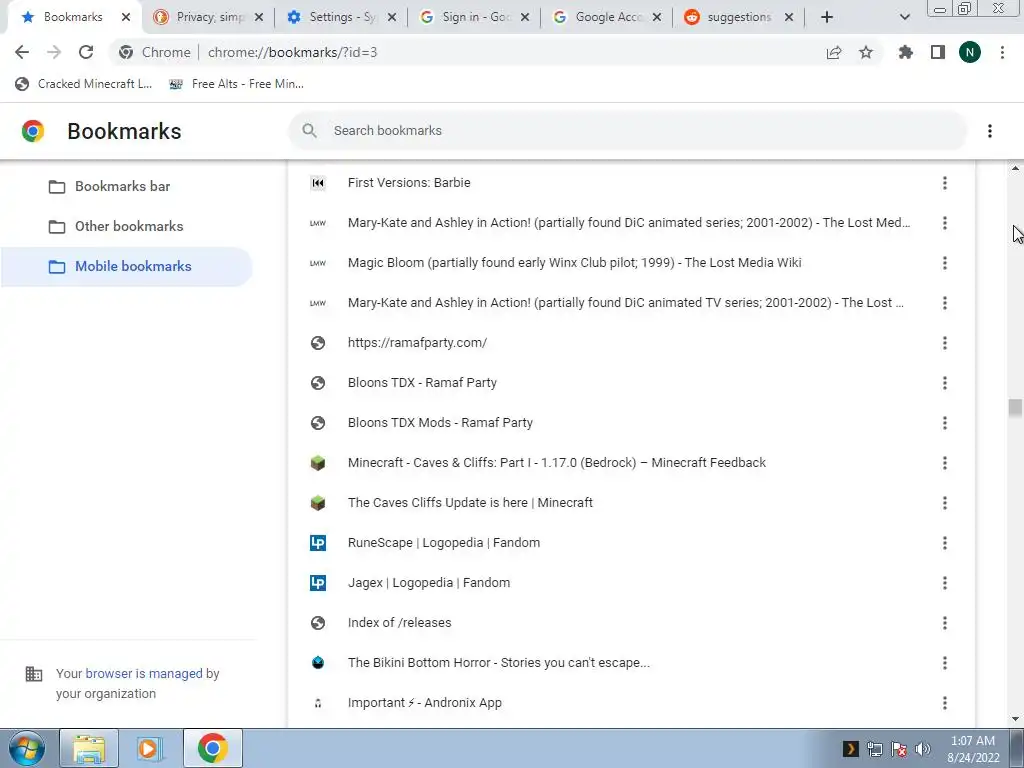Select the Mobile bookmarks folder
1024x768 pixels.
coord(127,266)
